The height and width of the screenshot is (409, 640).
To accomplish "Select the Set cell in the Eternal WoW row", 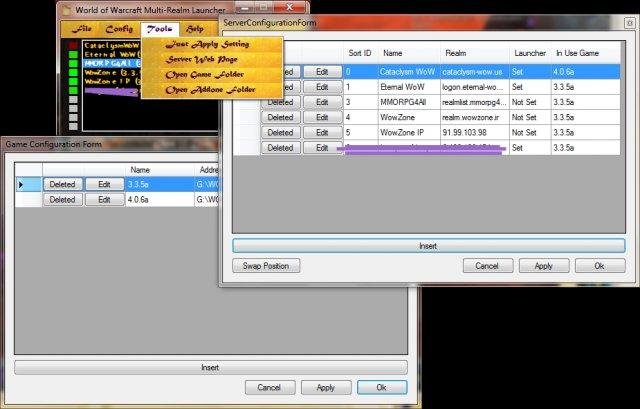I will 530,87.
